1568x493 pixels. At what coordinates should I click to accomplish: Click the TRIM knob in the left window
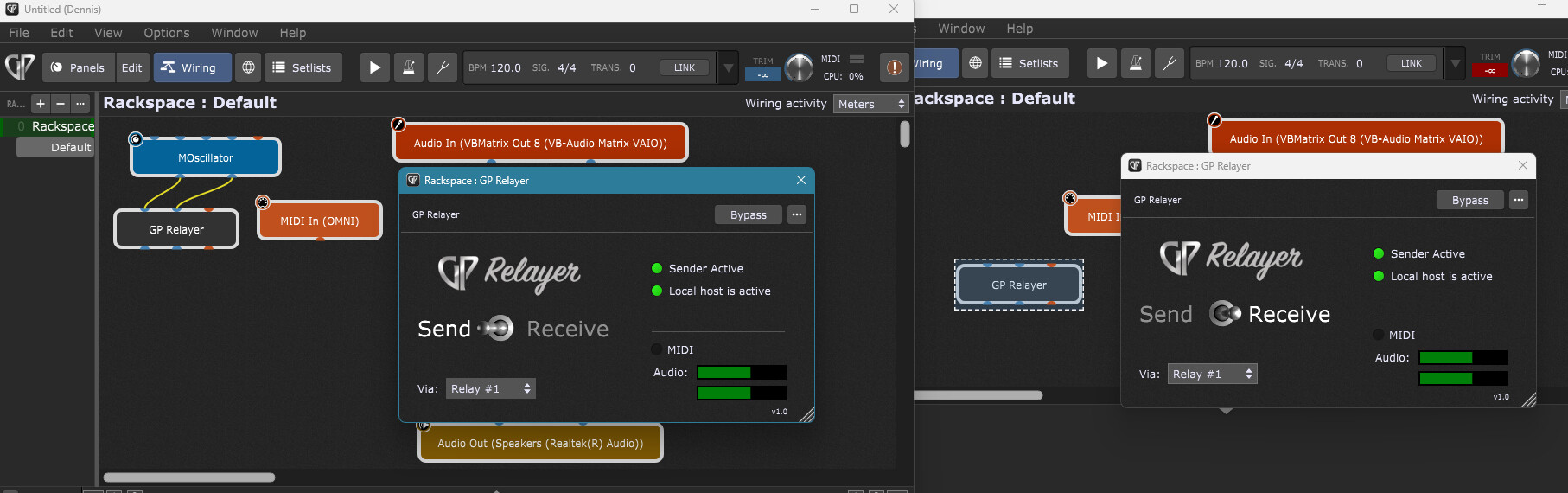[x=798, y=67]
